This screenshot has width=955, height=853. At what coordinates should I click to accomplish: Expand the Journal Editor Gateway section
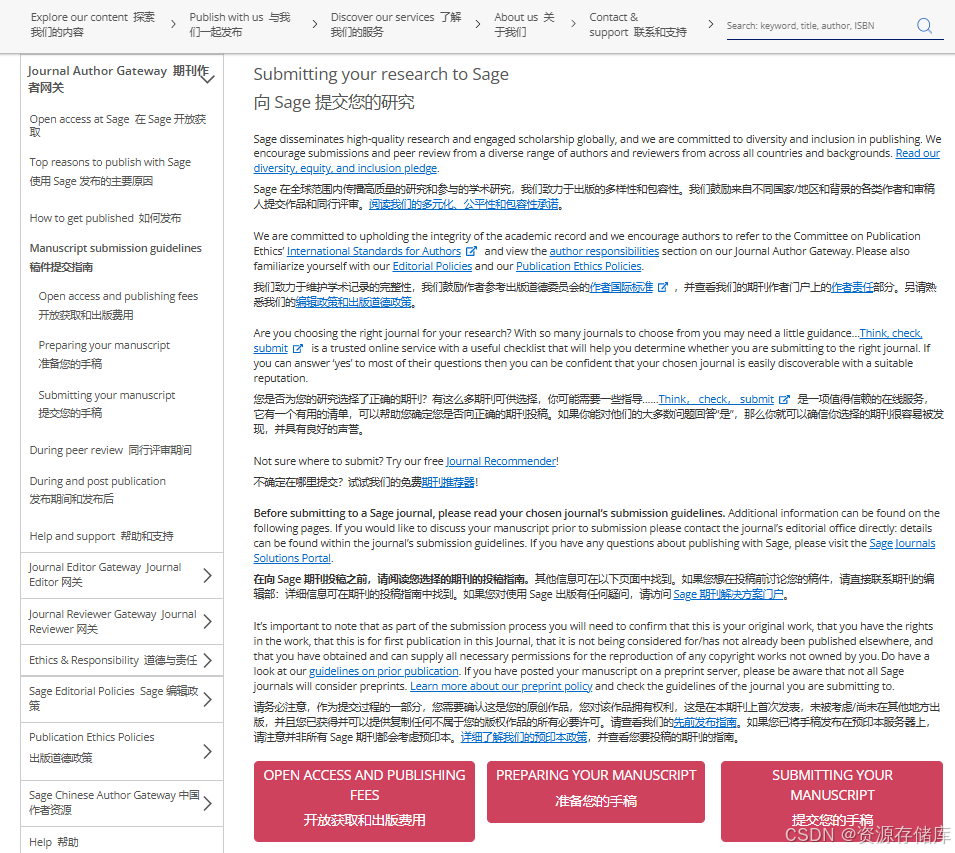207,575
